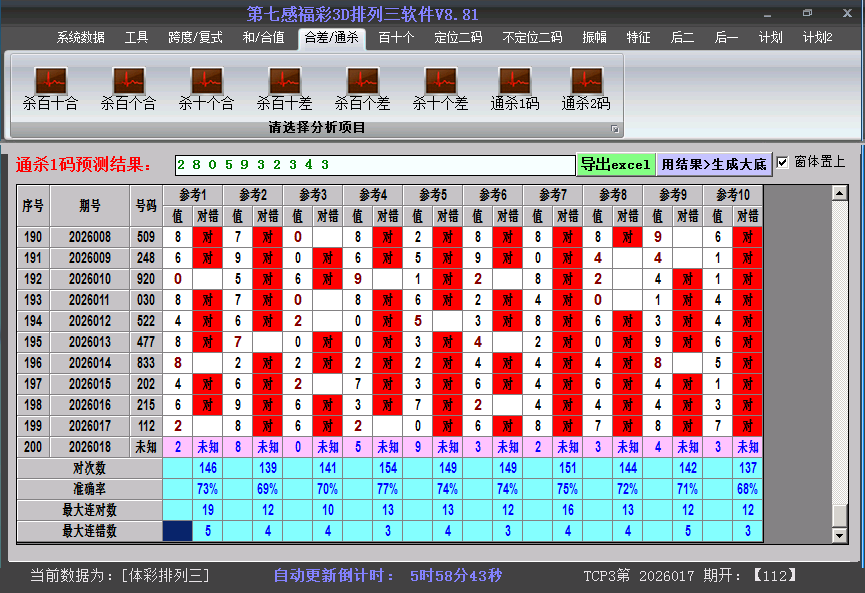Click the 参考1 column header
Image resolution: width=865 pixels, height=593 pixels.
[192, 194]
